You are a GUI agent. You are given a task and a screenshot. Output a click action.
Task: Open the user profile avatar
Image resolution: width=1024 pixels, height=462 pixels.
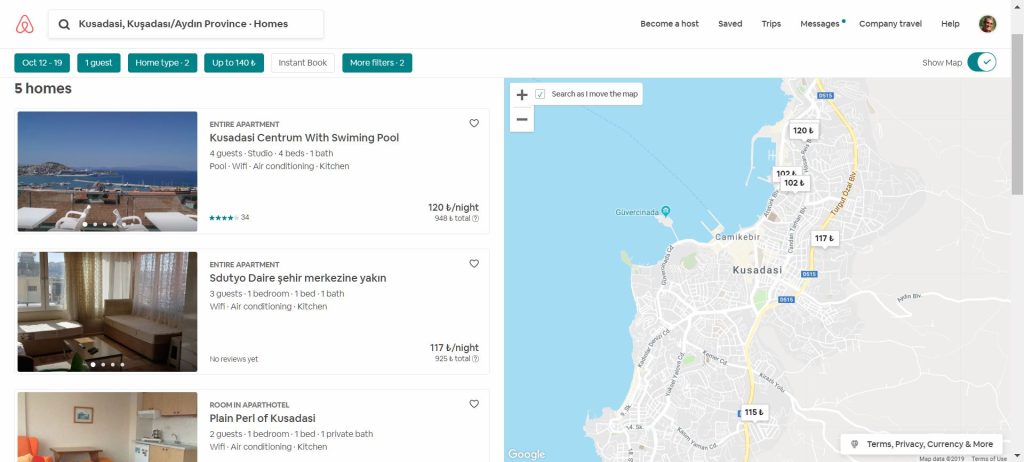[x=987, y=24]
